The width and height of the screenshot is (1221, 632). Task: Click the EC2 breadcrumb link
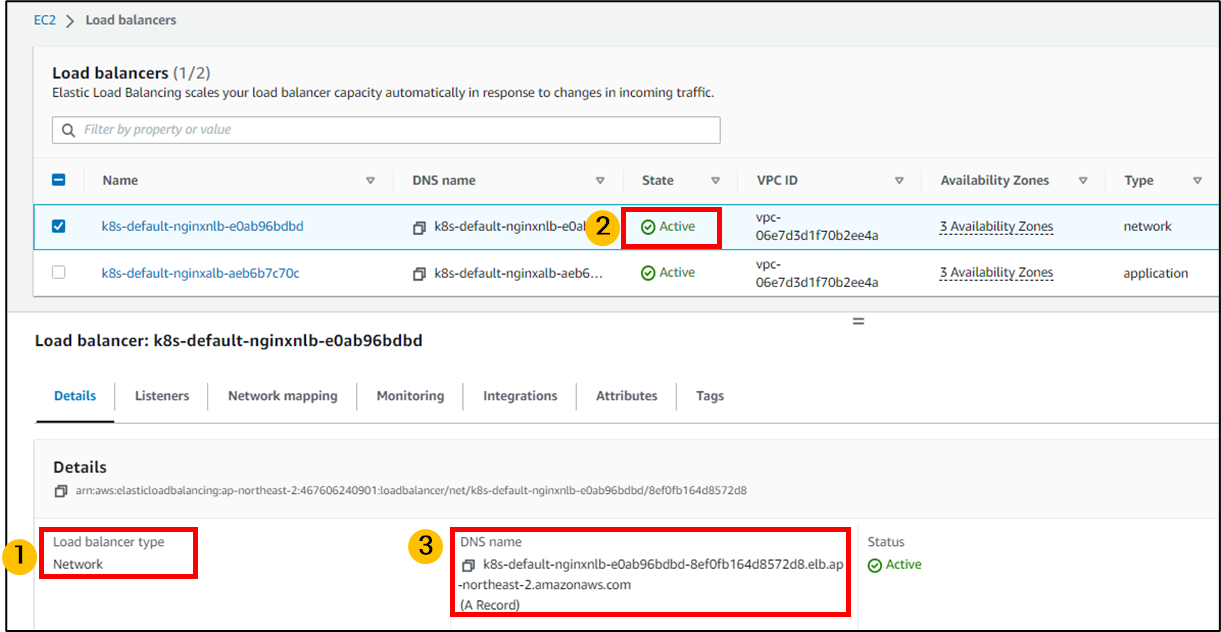(45, 20)
